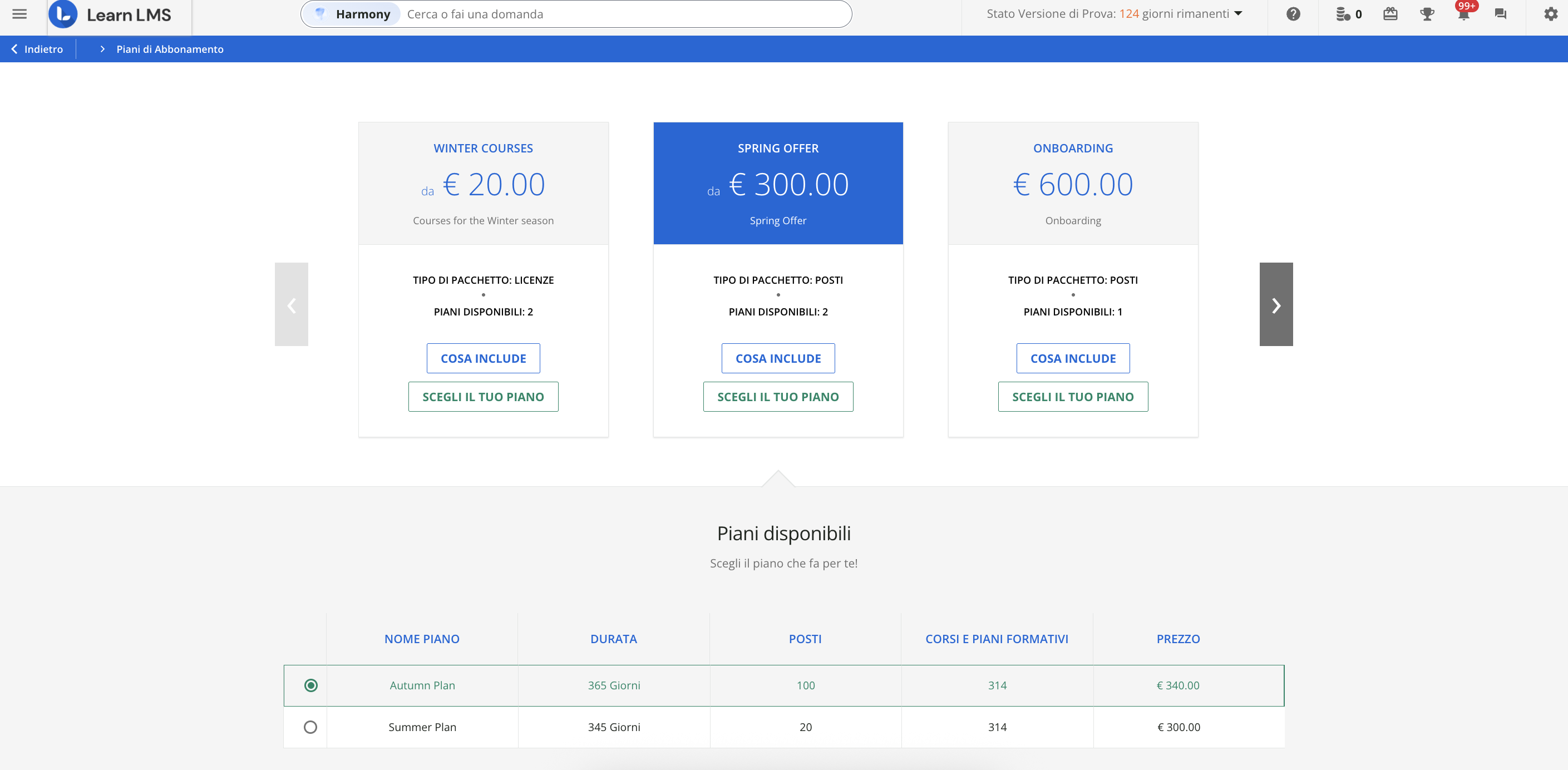The height and width of the screenshot is (770, 1568).
Task: Show previous plans with left carousel arrow
Action: pyautogui.click(x=292, y=304)
